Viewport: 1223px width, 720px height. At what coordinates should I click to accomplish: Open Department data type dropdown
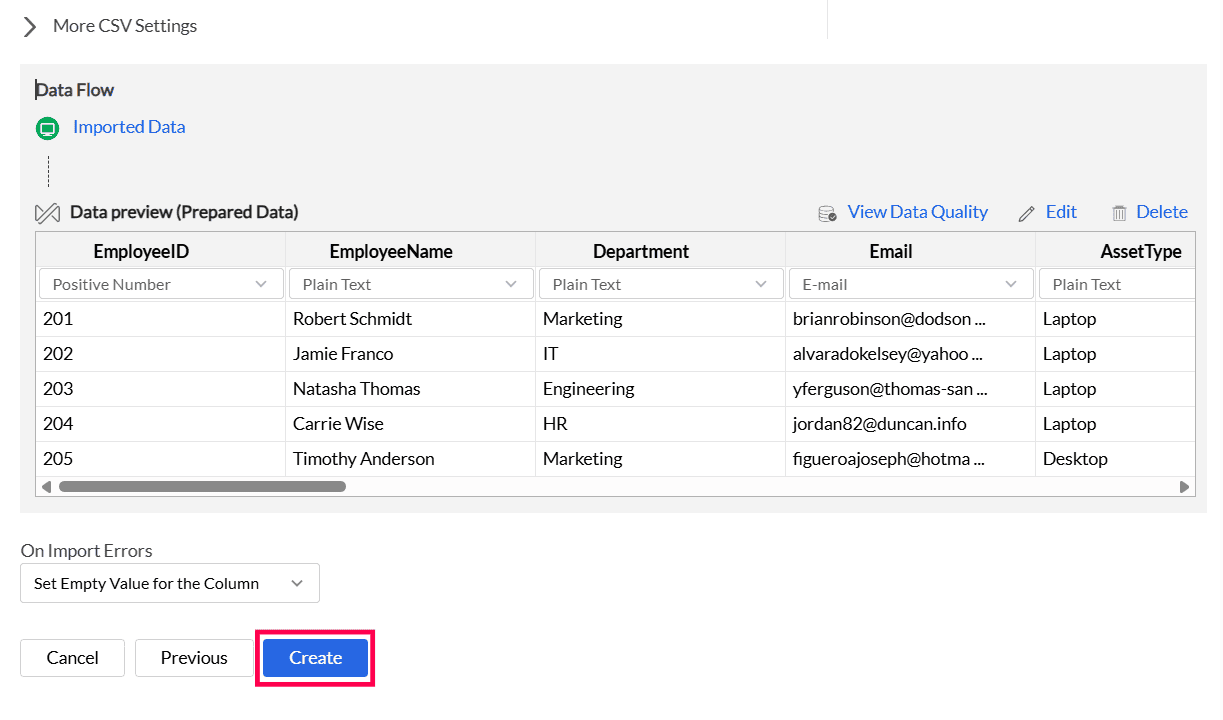660,285
